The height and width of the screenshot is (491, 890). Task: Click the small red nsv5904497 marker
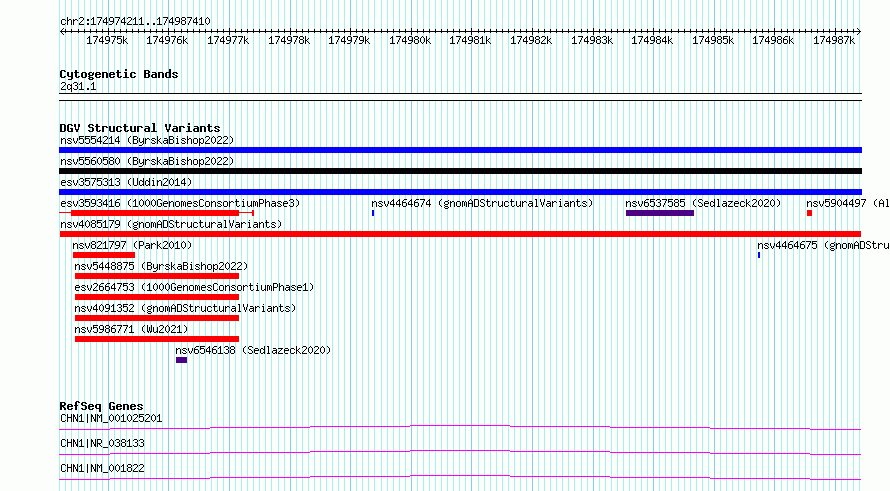click(x=809, y=213)
